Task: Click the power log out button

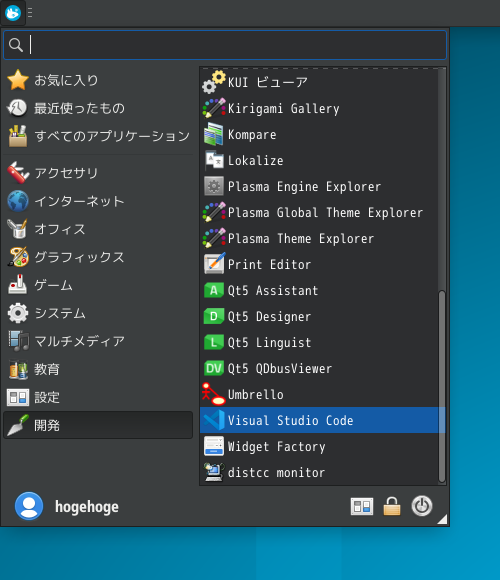Action: point(422,506)
